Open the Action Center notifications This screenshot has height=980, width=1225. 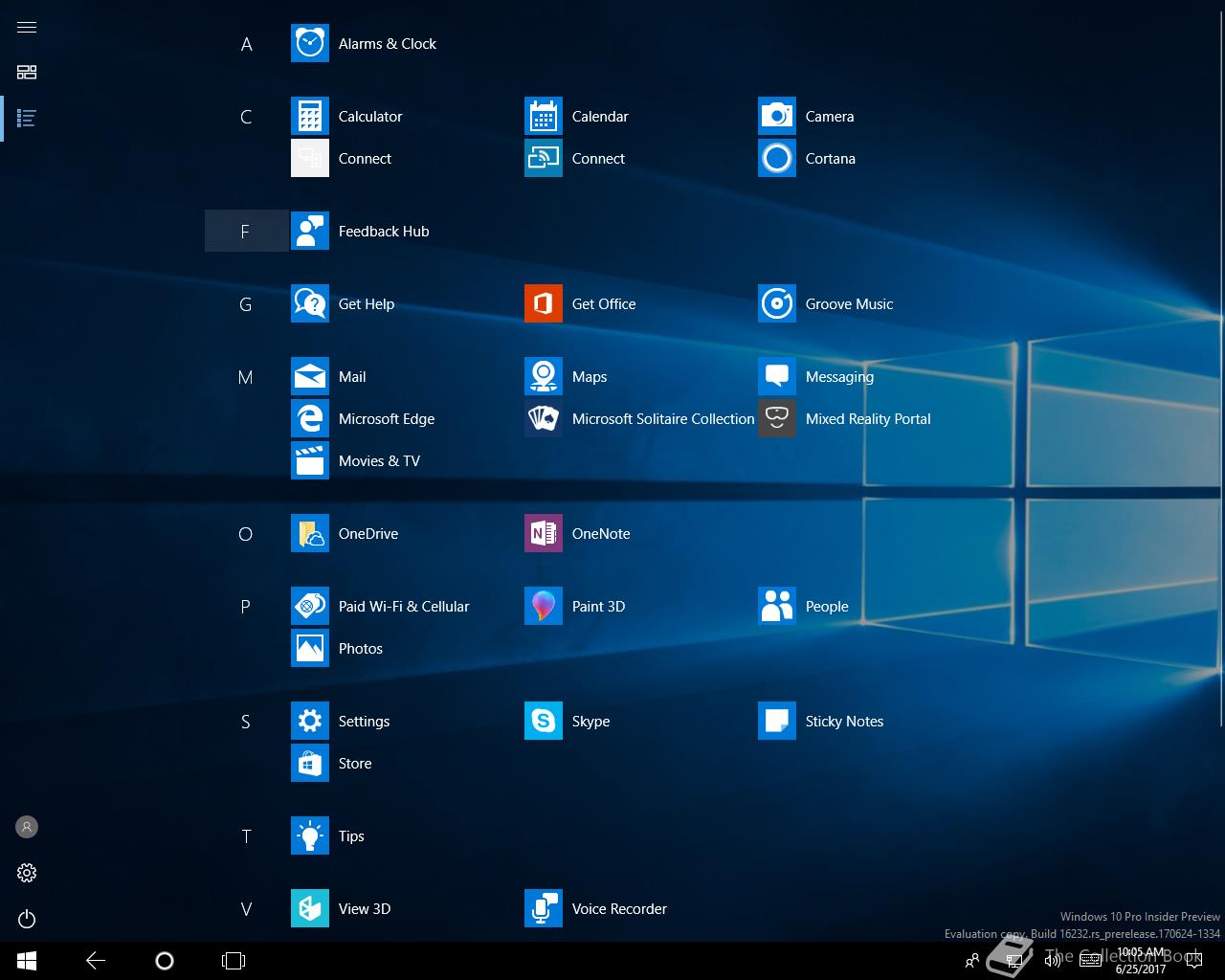[1192, 961]
